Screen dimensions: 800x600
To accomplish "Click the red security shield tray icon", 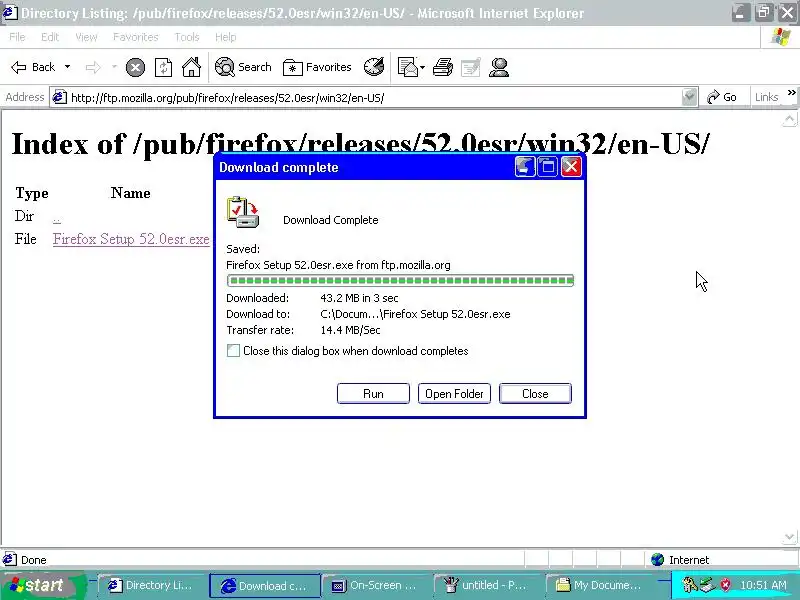I will [x=726, y=585].
